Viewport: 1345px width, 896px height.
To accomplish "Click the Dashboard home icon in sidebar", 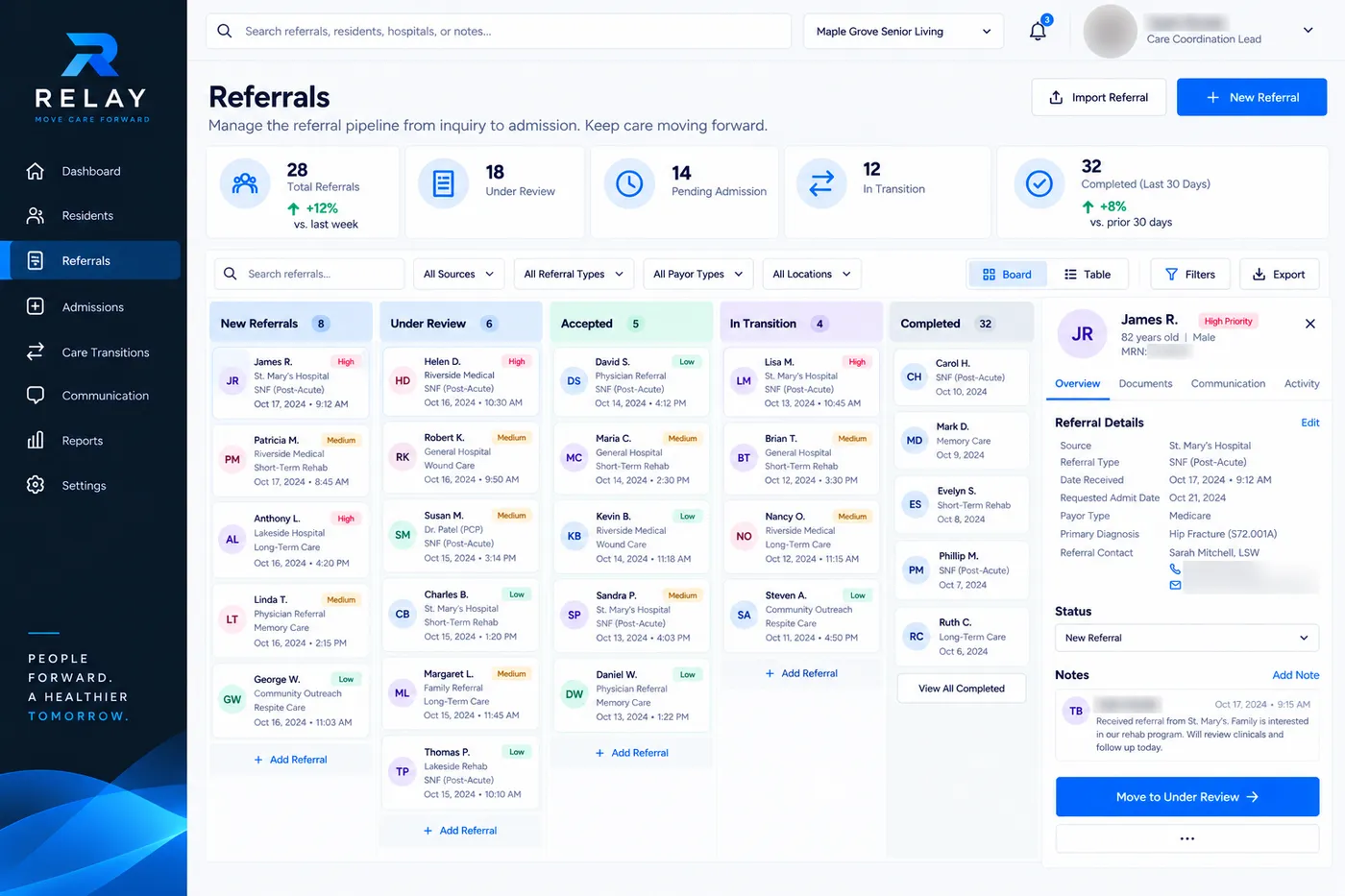I will point(36,171).
